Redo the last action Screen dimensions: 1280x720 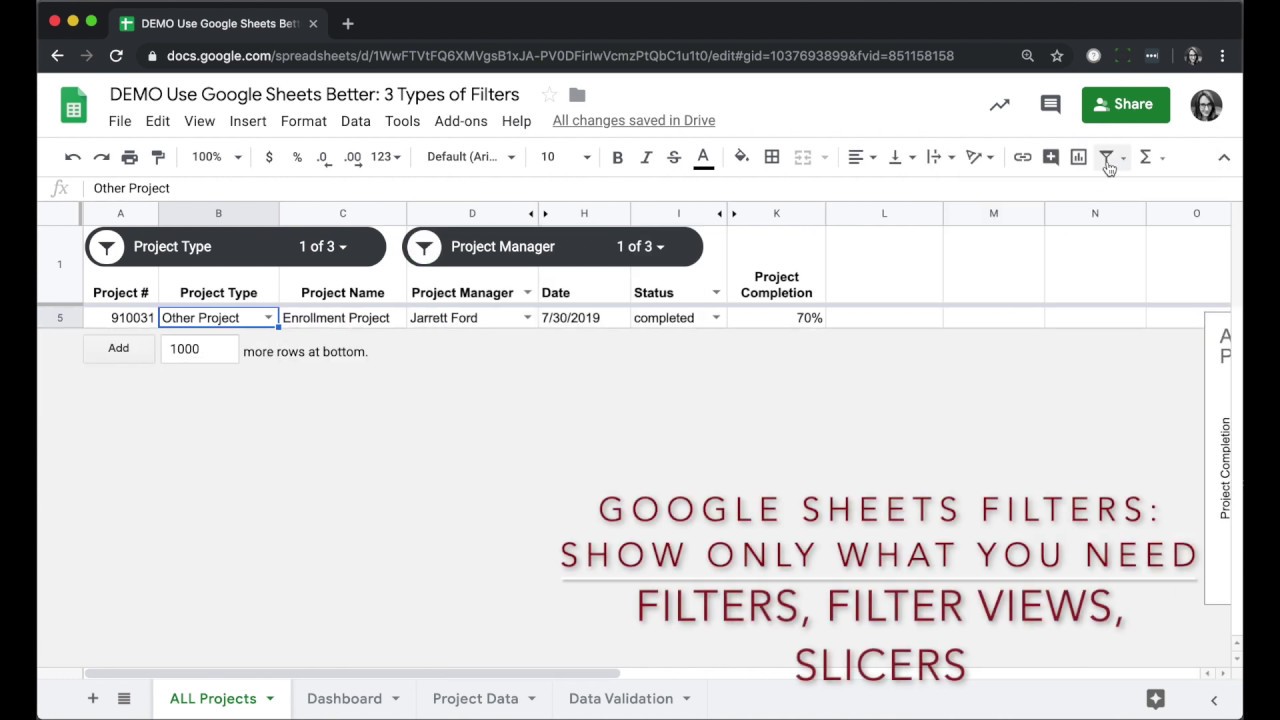coord(101,157)
